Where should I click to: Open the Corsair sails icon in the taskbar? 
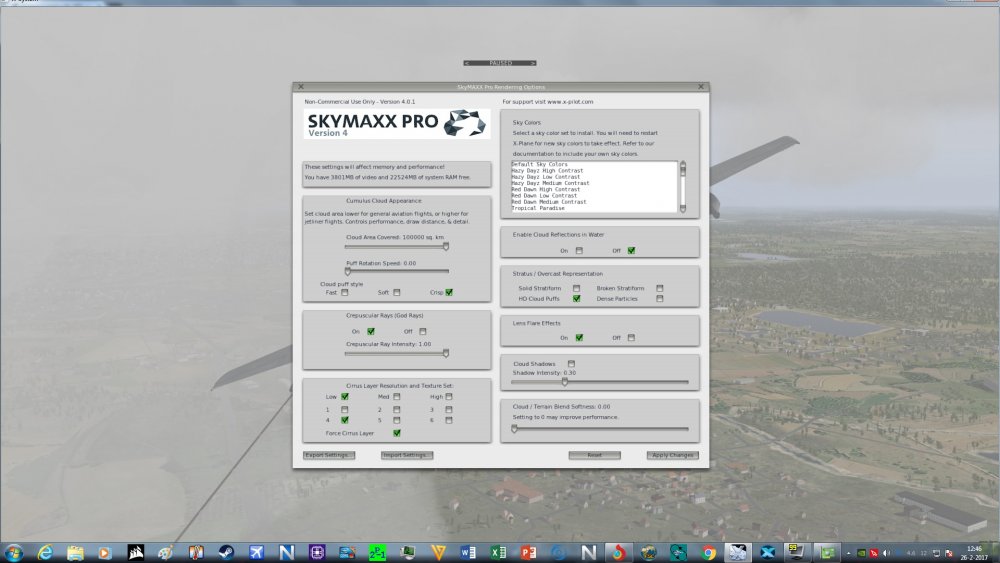[x=136, y=552]
